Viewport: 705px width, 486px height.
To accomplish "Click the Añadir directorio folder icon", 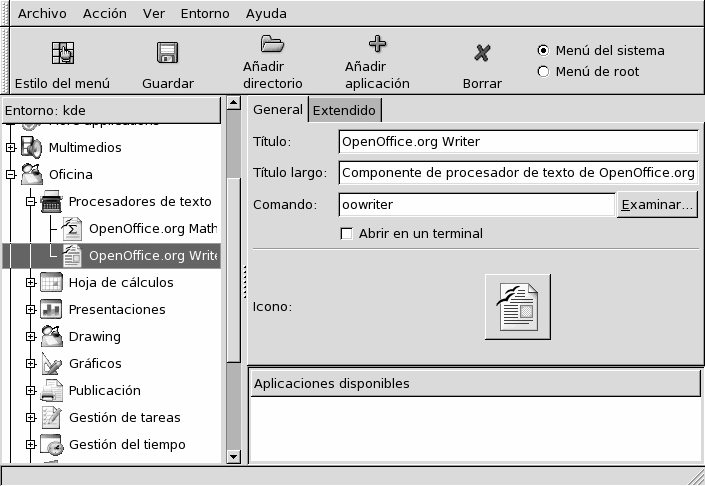I will pyautogui.click(x=272, y=44).
